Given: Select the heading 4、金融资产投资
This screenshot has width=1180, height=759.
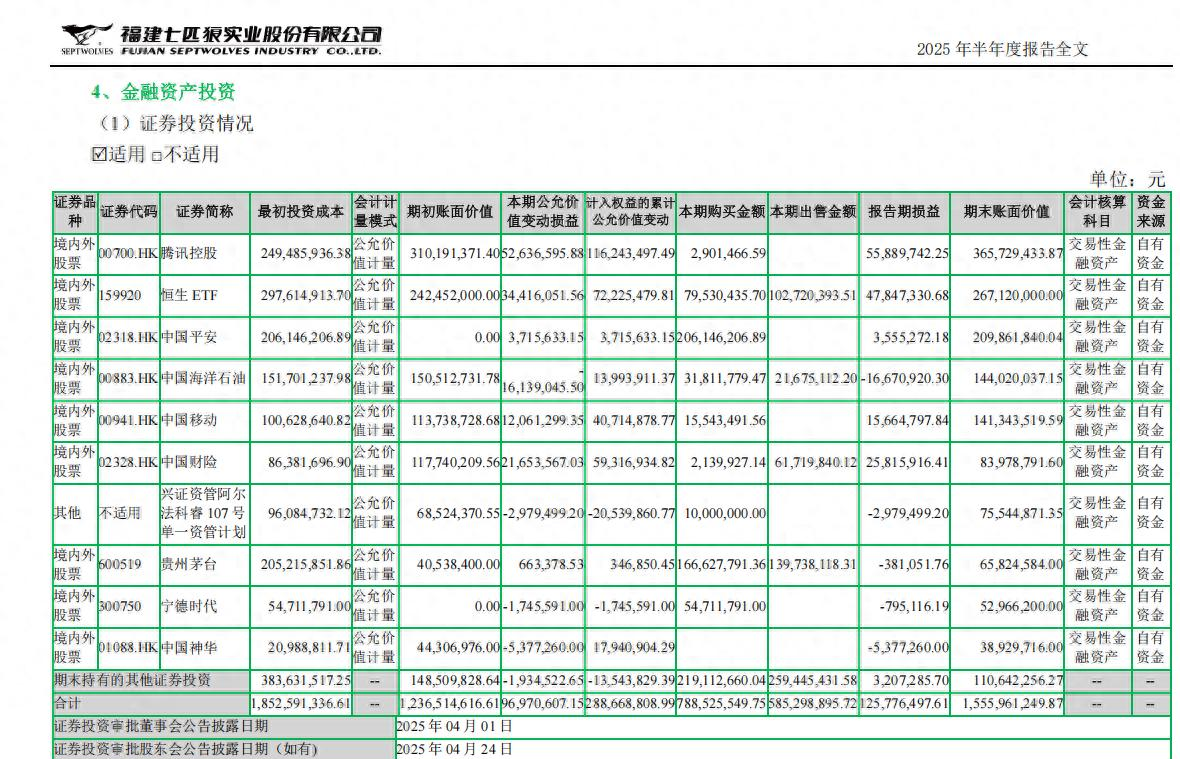Looking at the screenshot, I should (x=163, y=92).
